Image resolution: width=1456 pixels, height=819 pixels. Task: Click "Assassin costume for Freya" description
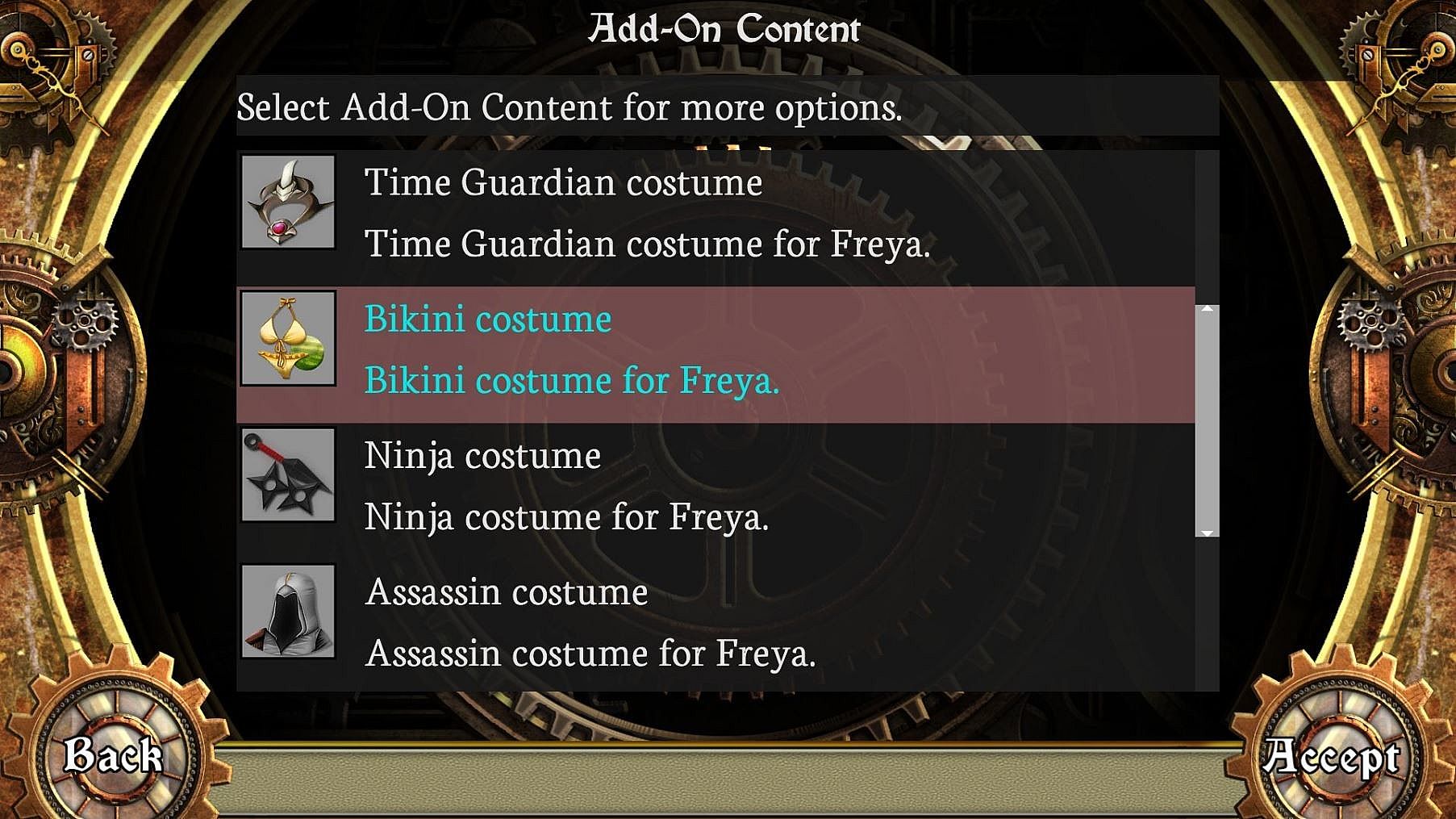coord(590,654)
